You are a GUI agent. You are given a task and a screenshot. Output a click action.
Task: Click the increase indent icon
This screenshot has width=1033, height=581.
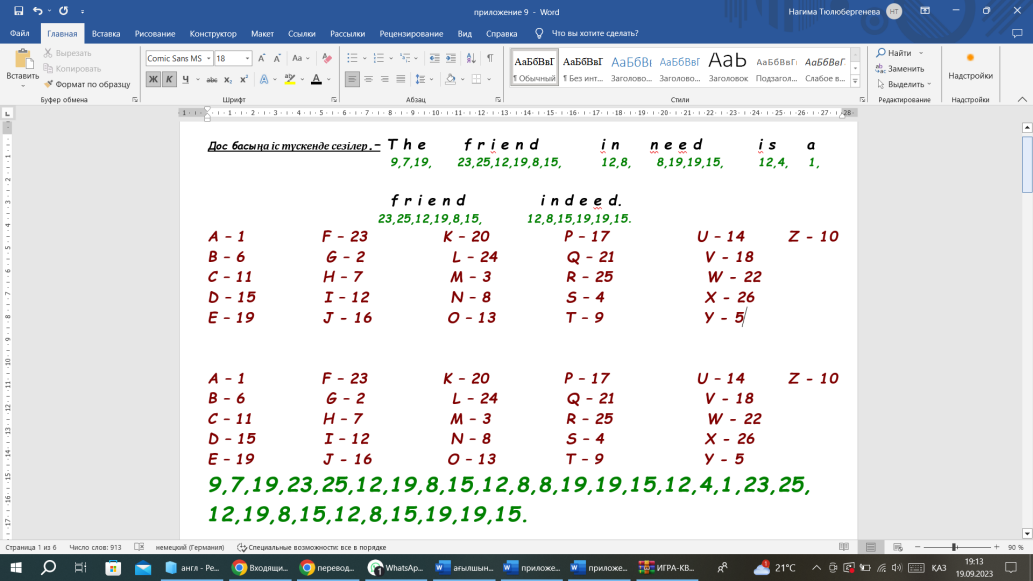point(451,58)
